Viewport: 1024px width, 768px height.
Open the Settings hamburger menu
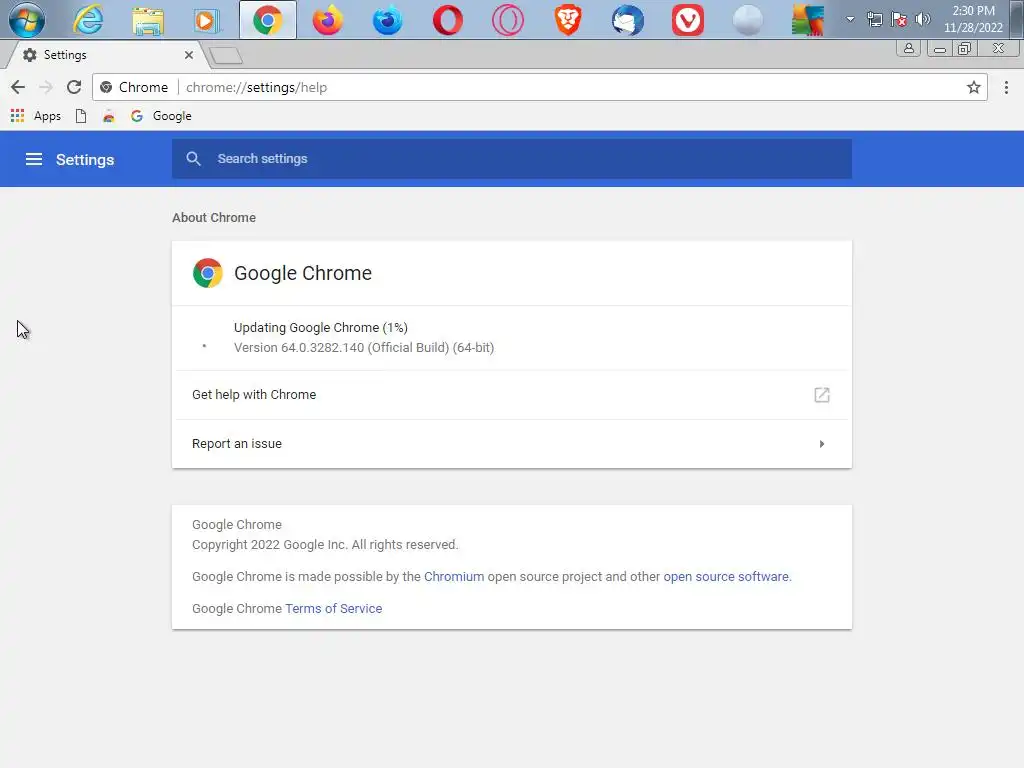pos(34,159)
